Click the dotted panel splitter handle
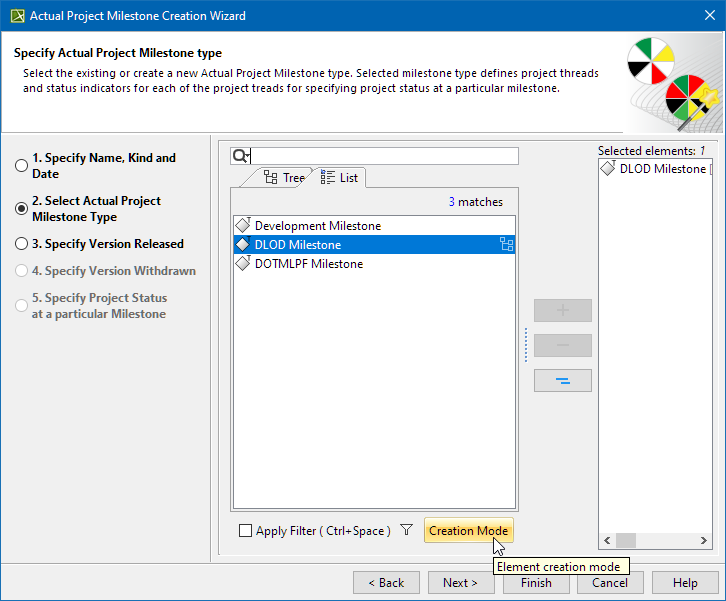Screen dimensions: 726x601 pyautogui.click(x=526, y=345)
